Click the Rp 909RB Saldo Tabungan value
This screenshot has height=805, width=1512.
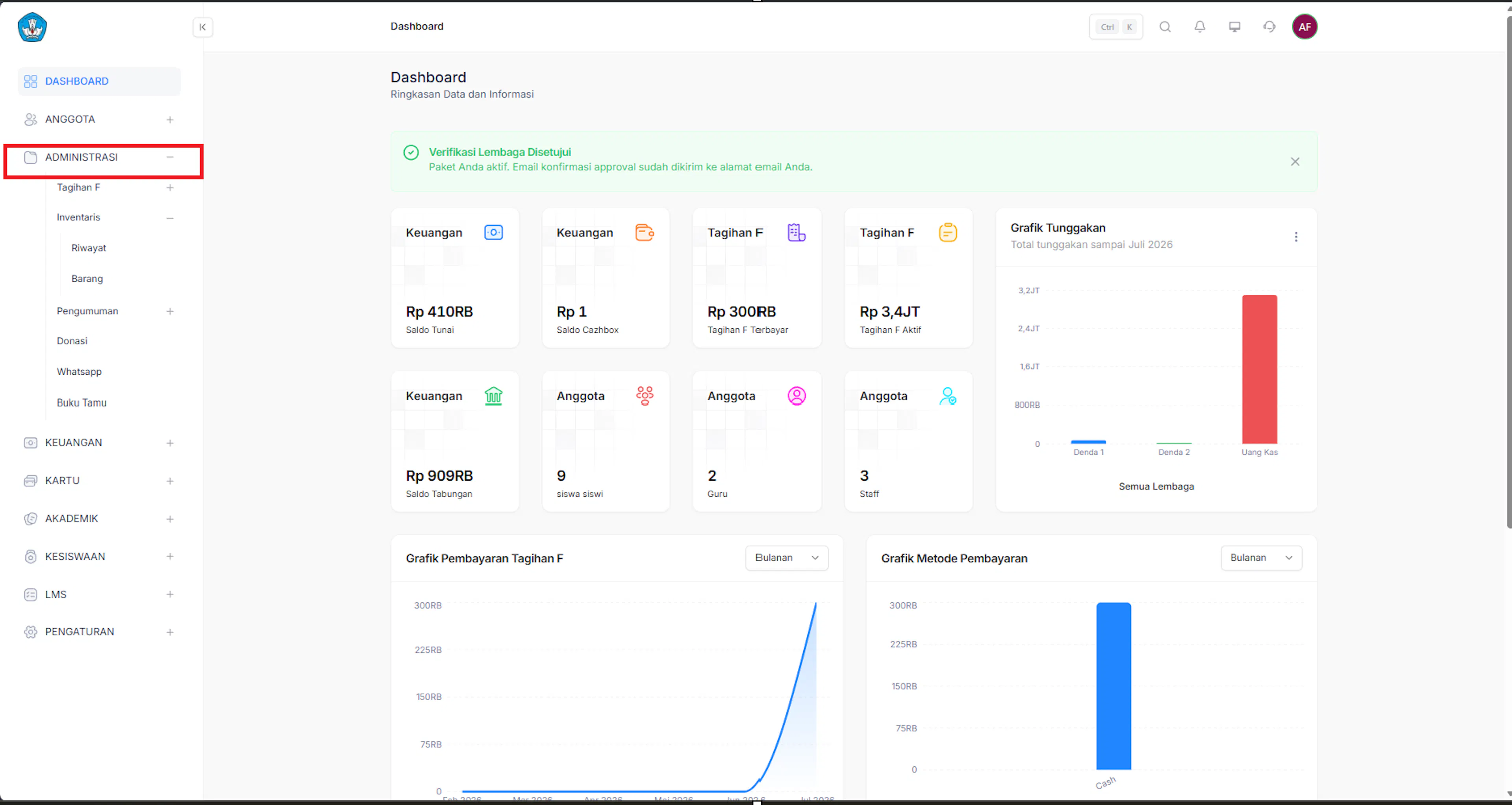coord(439,476)
